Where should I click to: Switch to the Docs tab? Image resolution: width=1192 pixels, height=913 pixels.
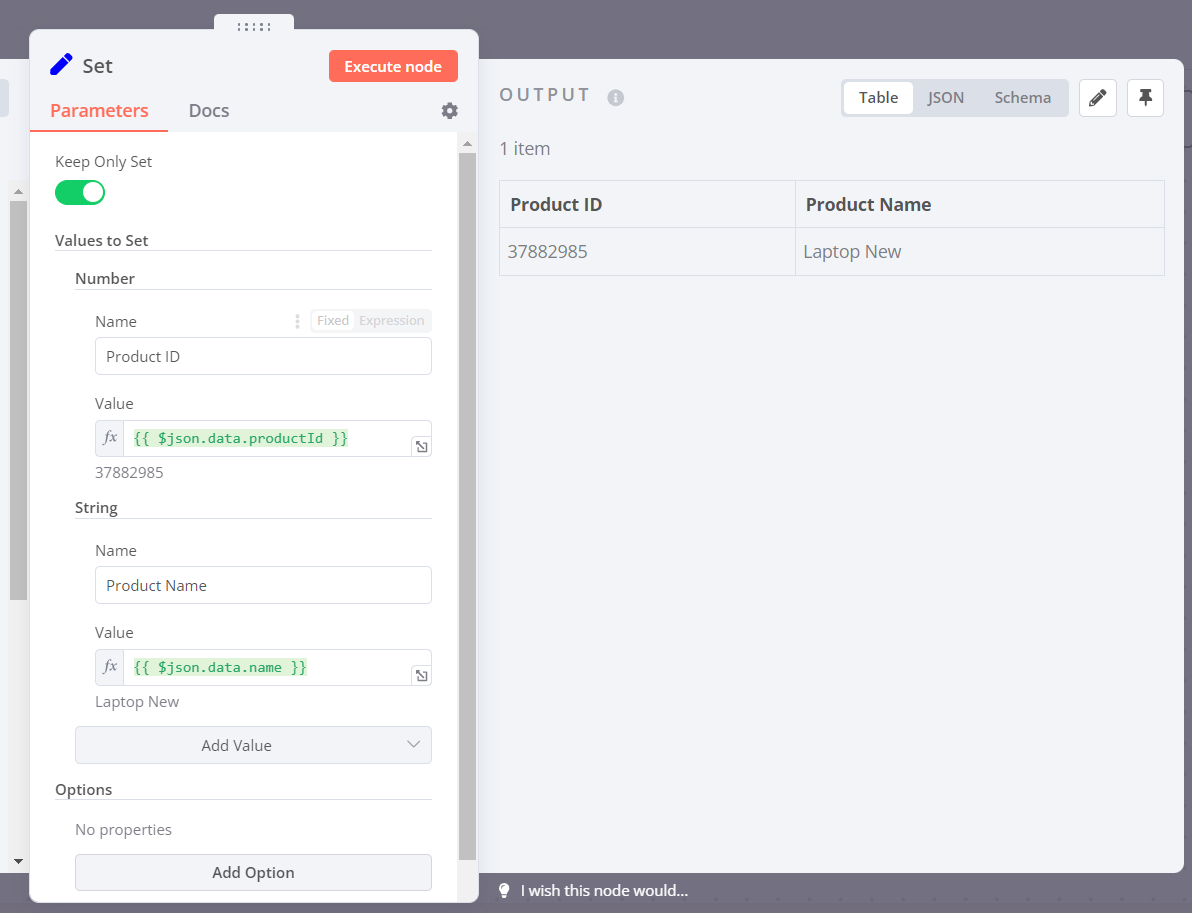coord(209,111)
